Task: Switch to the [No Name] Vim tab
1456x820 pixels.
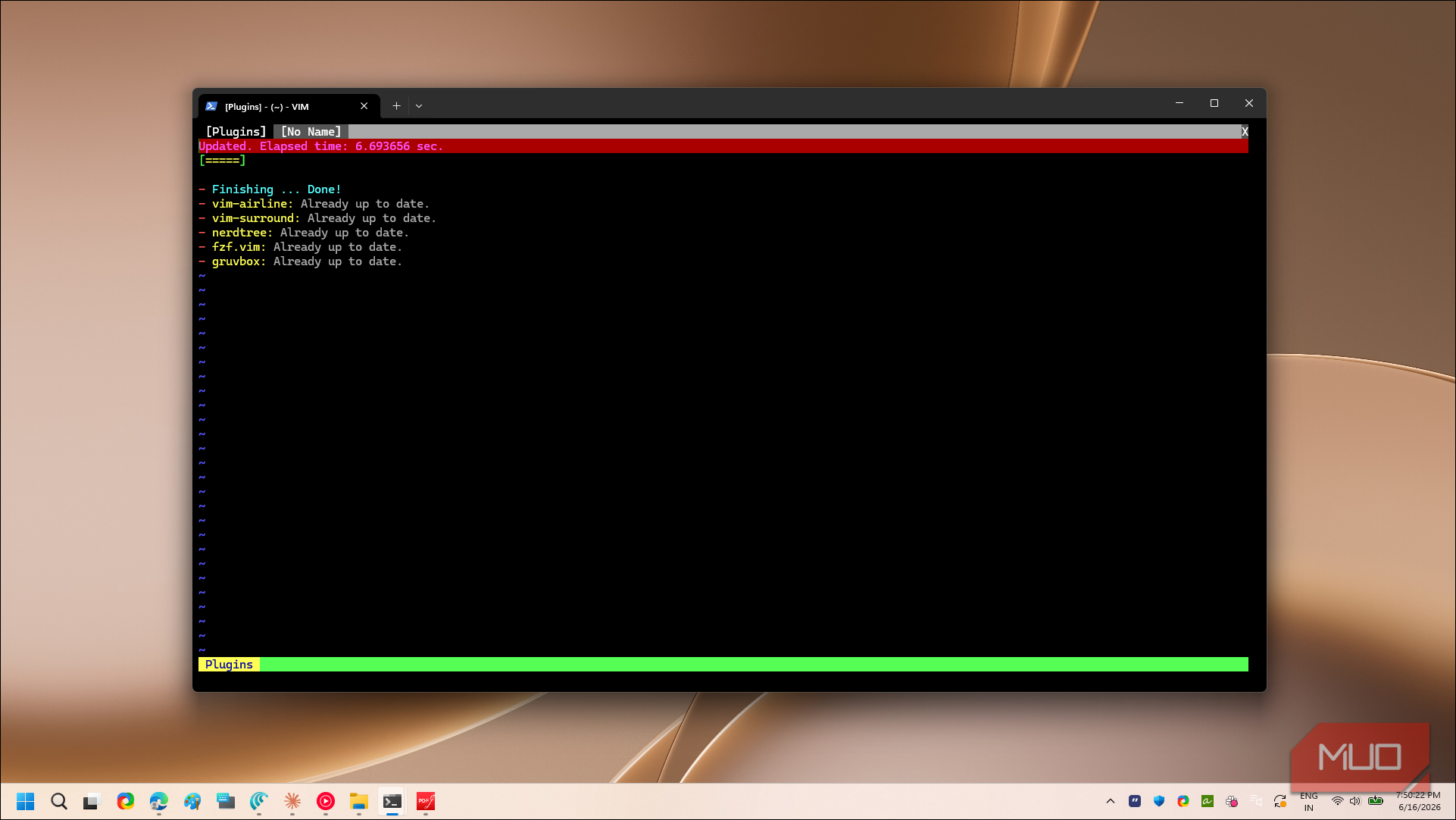Action: [311, 132]
